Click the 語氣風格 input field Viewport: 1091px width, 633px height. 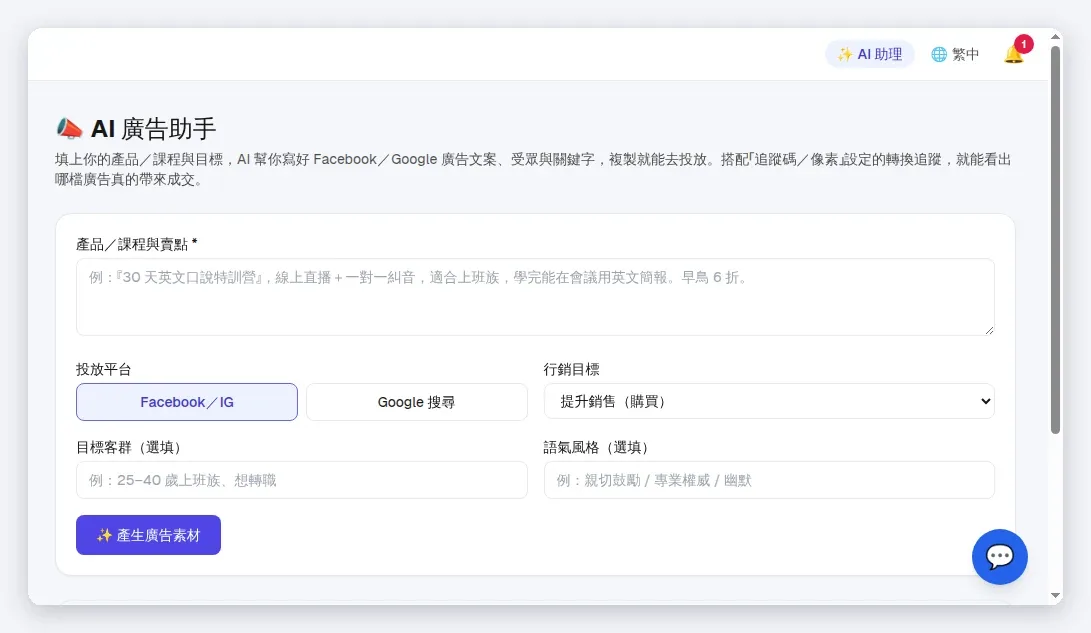(x=769, y=480)
